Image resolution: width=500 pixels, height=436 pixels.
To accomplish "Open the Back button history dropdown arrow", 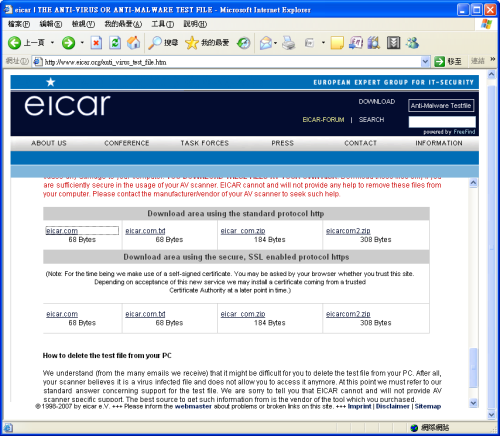I will tap(52, 43).
